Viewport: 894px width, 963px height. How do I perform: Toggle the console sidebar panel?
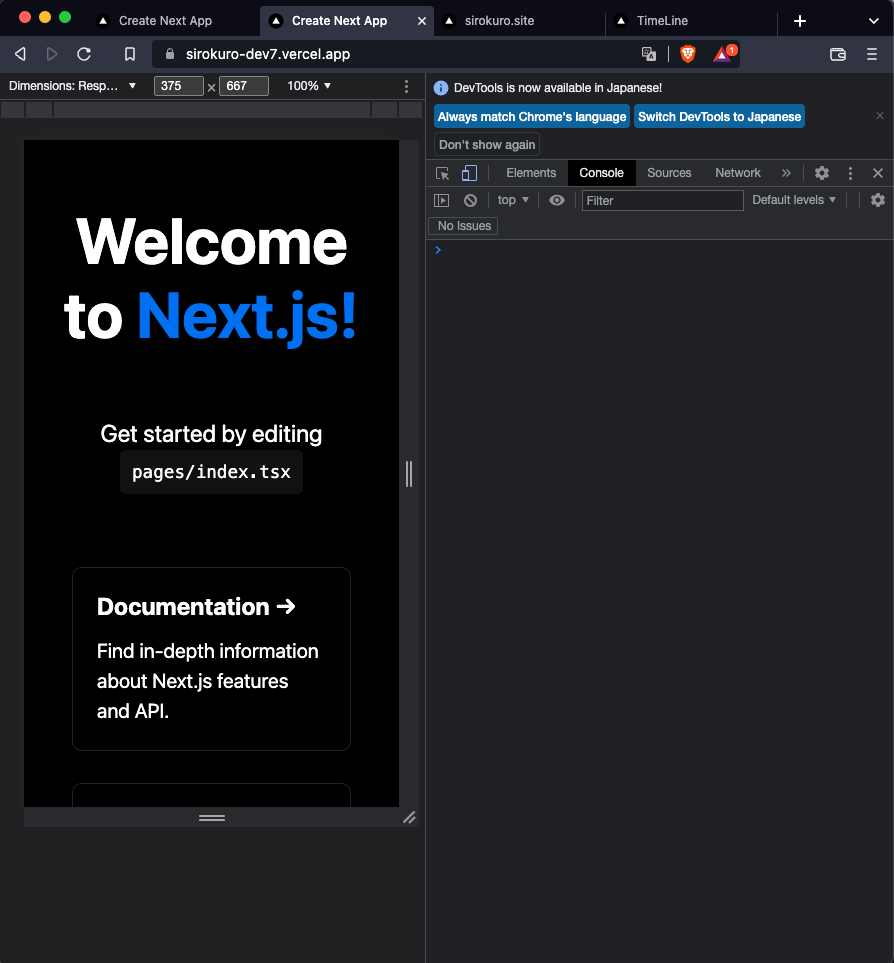click(441, 200)
